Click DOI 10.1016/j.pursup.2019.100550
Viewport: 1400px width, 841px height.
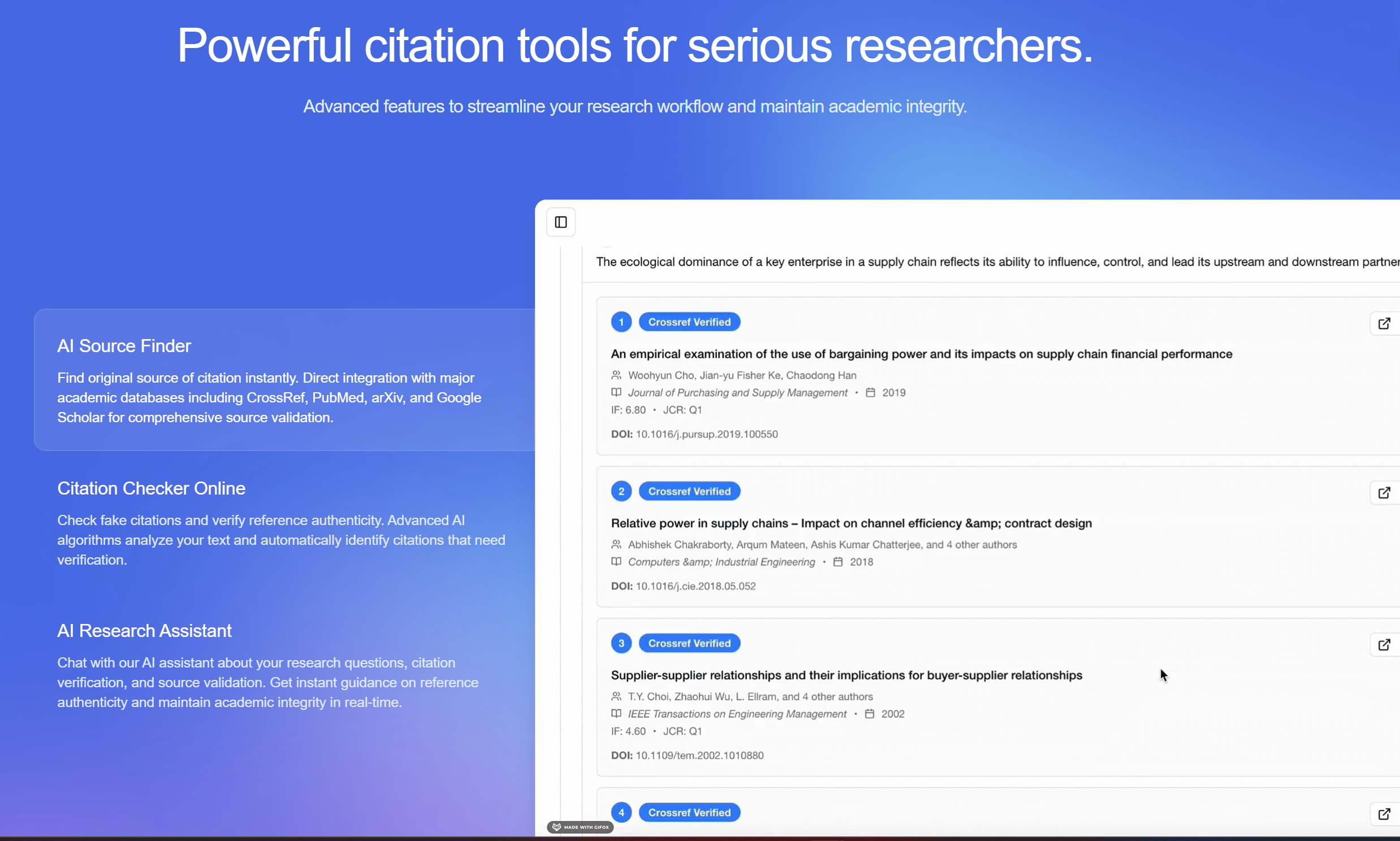706,434
